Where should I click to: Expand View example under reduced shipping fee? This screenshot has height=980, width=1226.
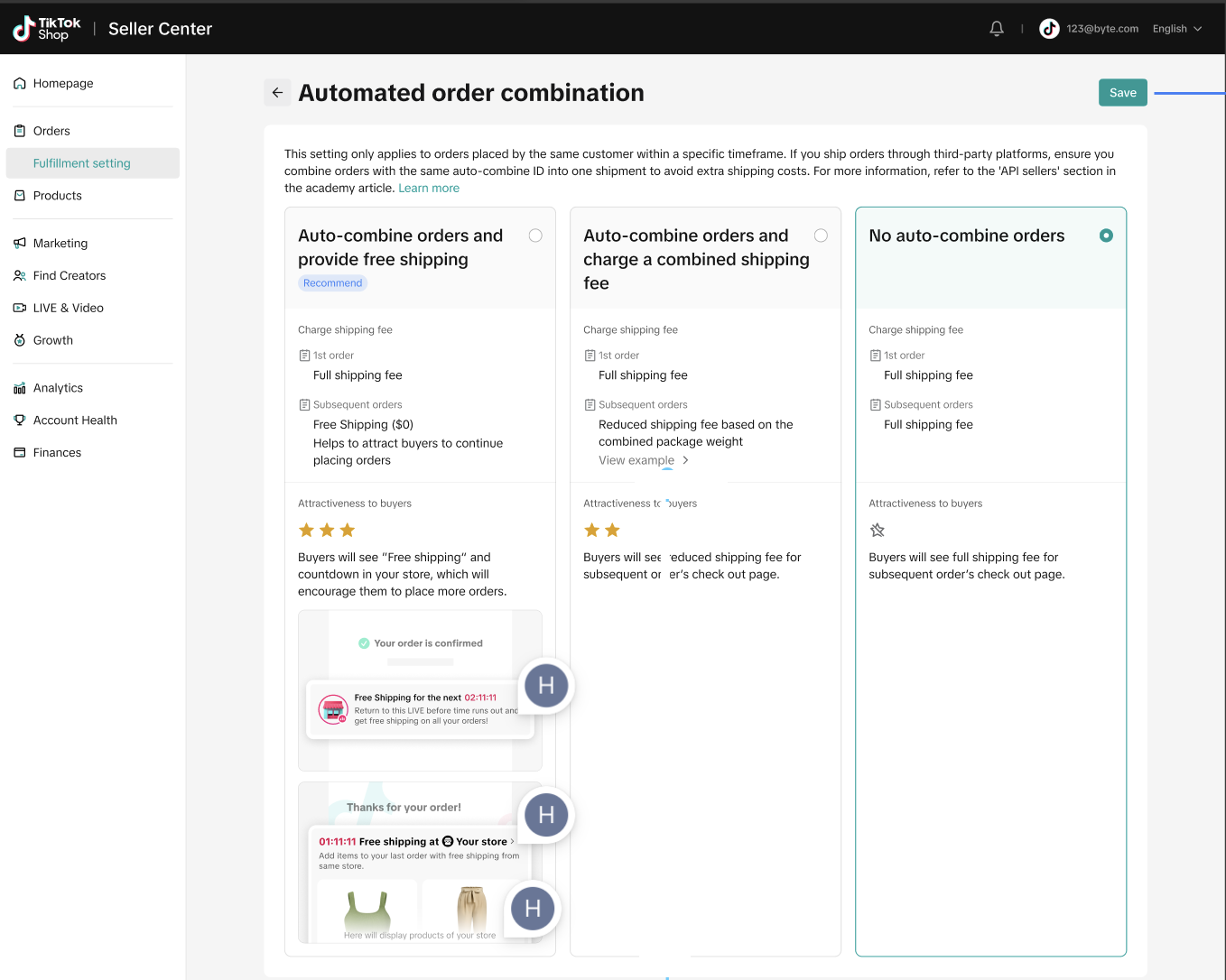click(x=643, y=460)
